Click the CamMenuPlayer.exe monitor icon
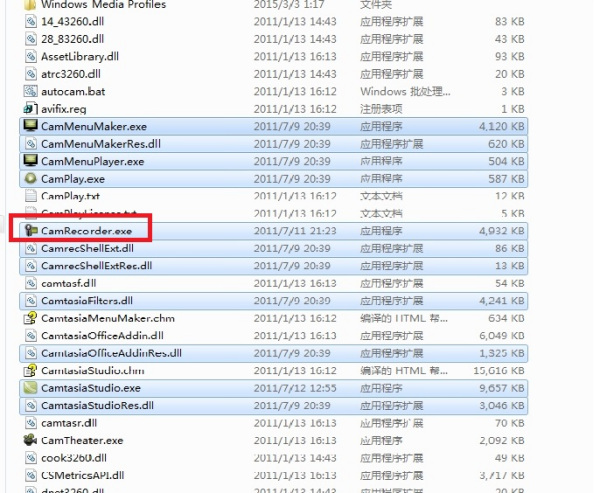The image size is (600, 493). [x=31, y=161]
